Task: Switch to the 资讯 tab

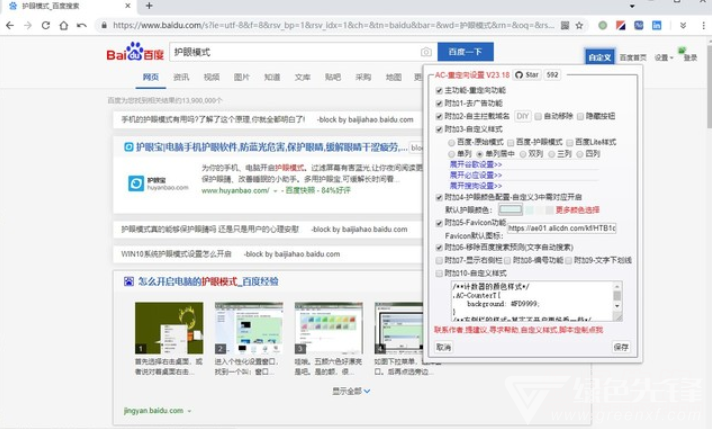Action: [181, 77]
